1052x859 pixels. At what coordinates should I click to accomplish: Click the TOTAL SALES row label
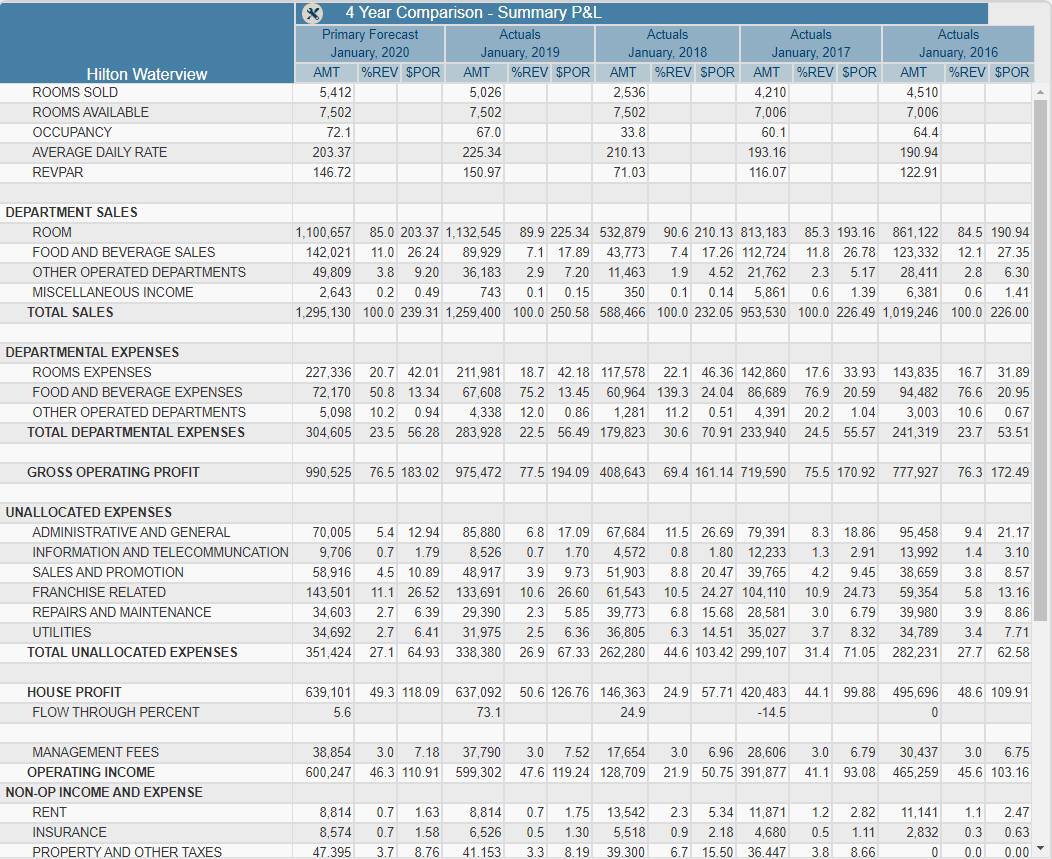pyautogui.click(x=70, y=312)
